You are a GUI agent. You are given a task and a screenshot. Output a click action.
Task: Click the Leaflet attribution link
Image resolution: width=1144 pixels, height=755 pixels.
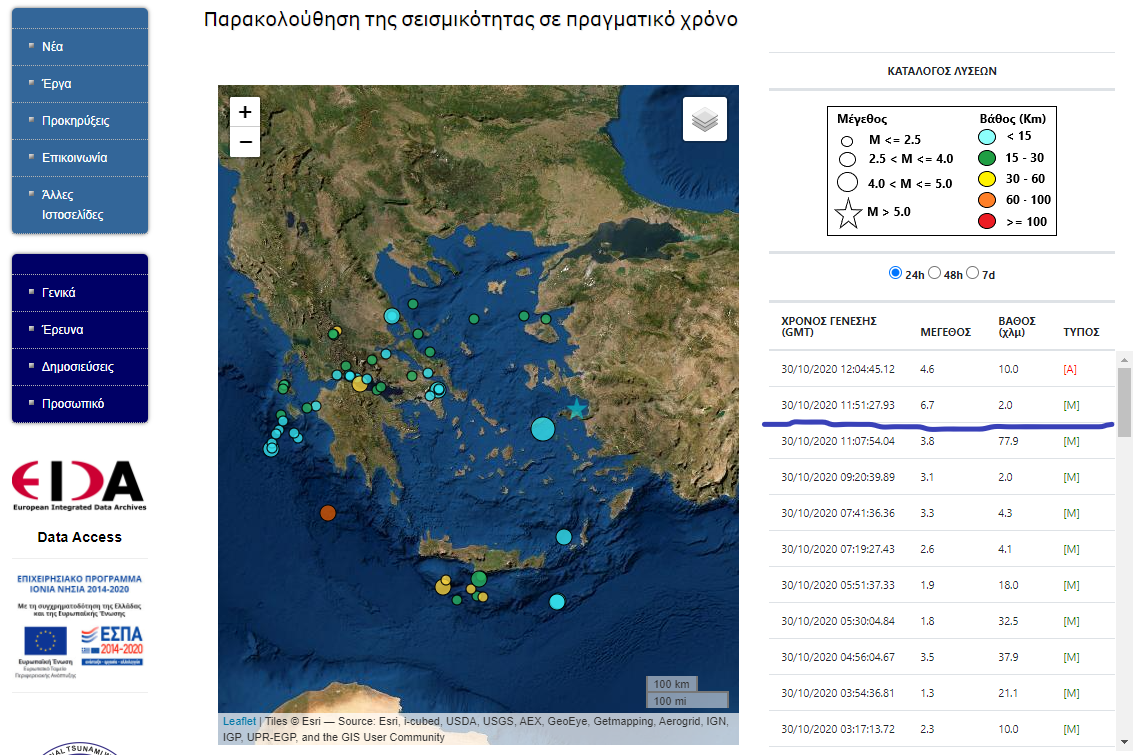(x=239, y=721)
